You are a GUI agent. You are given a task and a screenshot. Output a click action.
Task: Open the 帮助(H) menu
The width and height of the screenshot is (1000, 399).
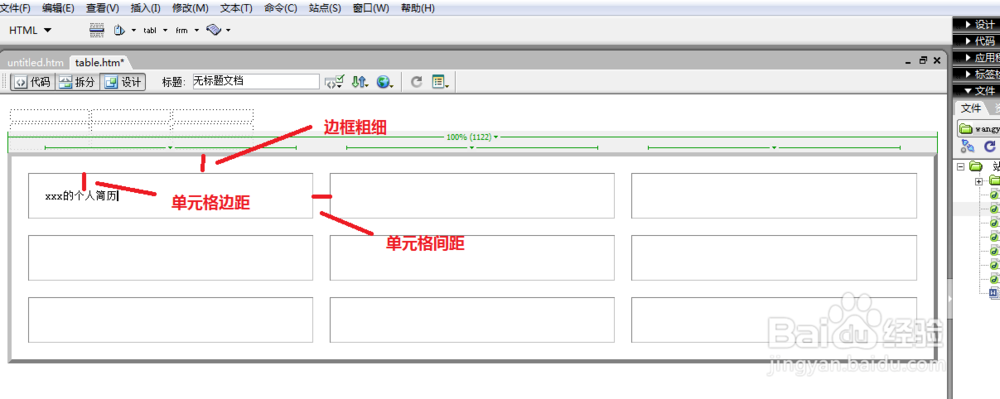(x=418, y=8)
